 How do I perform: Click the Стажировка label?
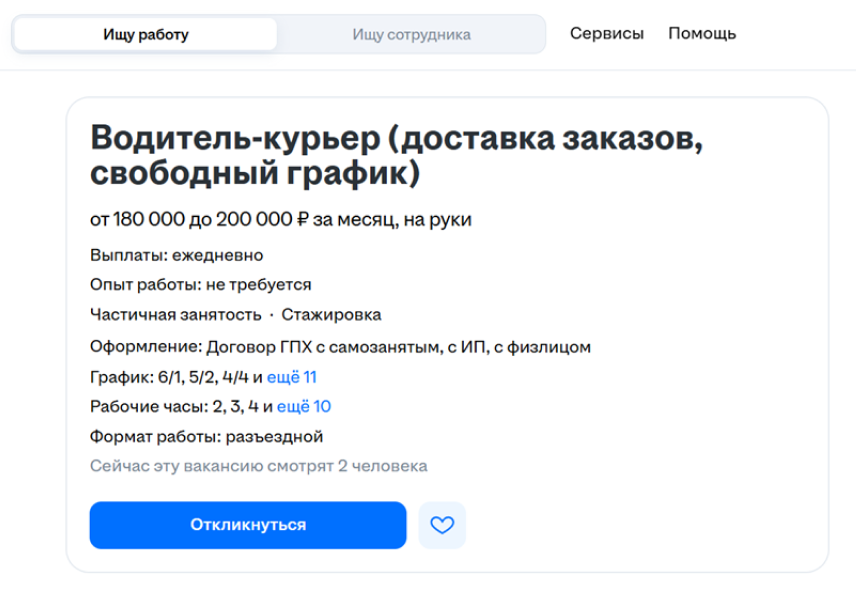[331, 315]
